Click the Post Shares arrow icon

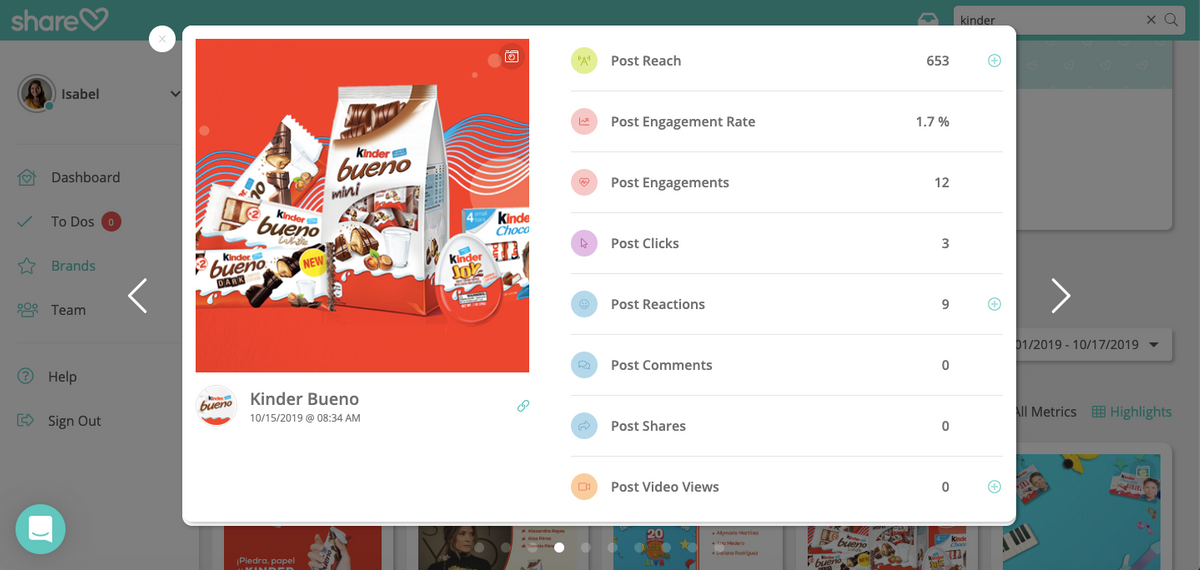tap(584, 426)
